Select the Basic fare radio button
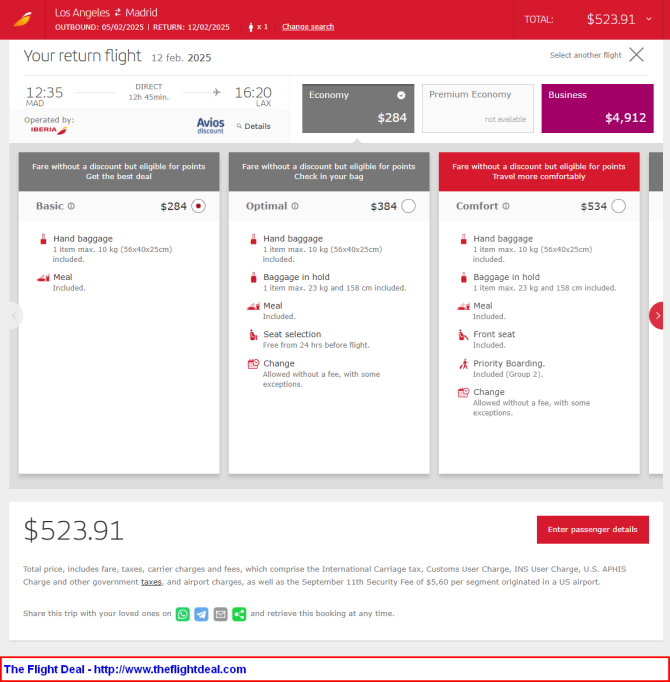The height and width of the screenshot is (682, 670). (198, 206)
